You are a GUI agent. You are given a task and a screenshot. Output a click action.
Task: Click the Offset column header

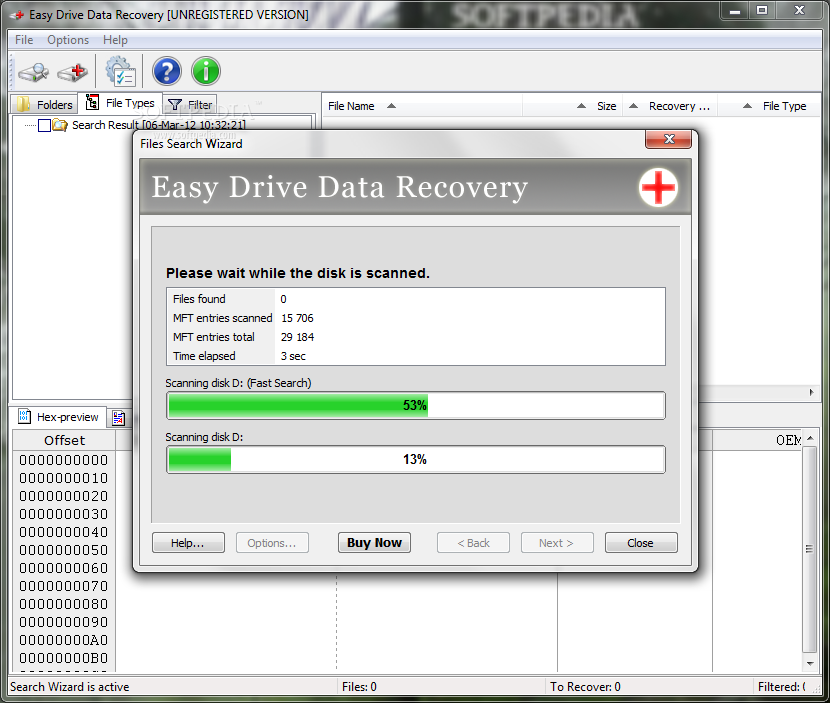tap(64, 440)
